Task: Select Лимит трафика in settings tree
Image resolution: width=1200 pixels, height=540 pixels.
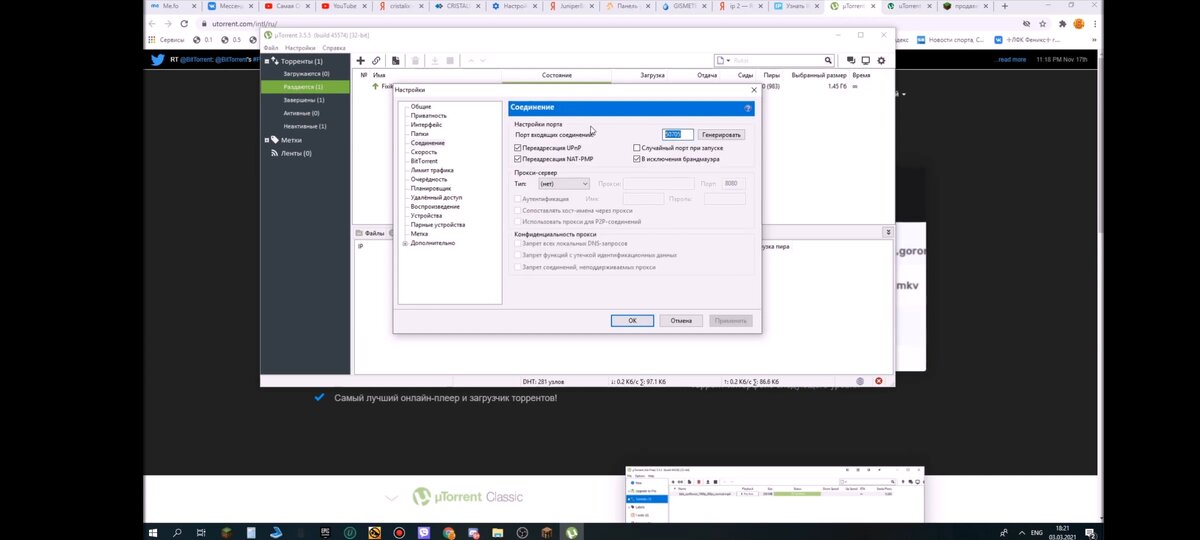Action: 432,170
